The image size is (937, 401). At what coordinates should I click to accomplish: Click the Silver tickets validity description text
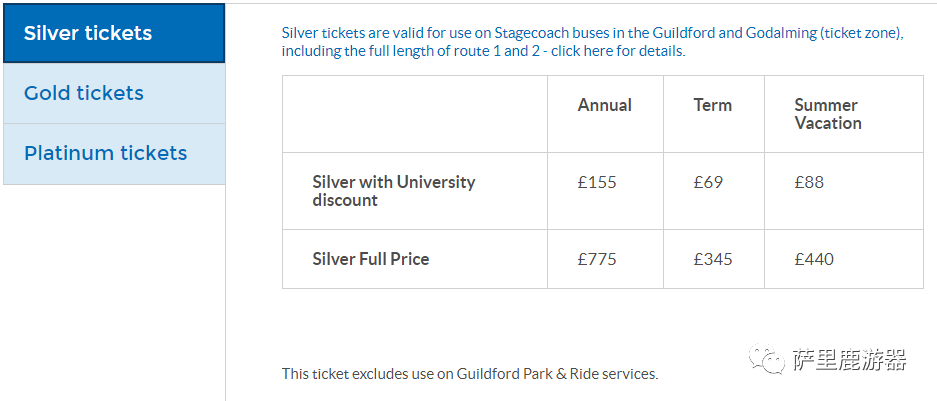[x=592, y=33]
